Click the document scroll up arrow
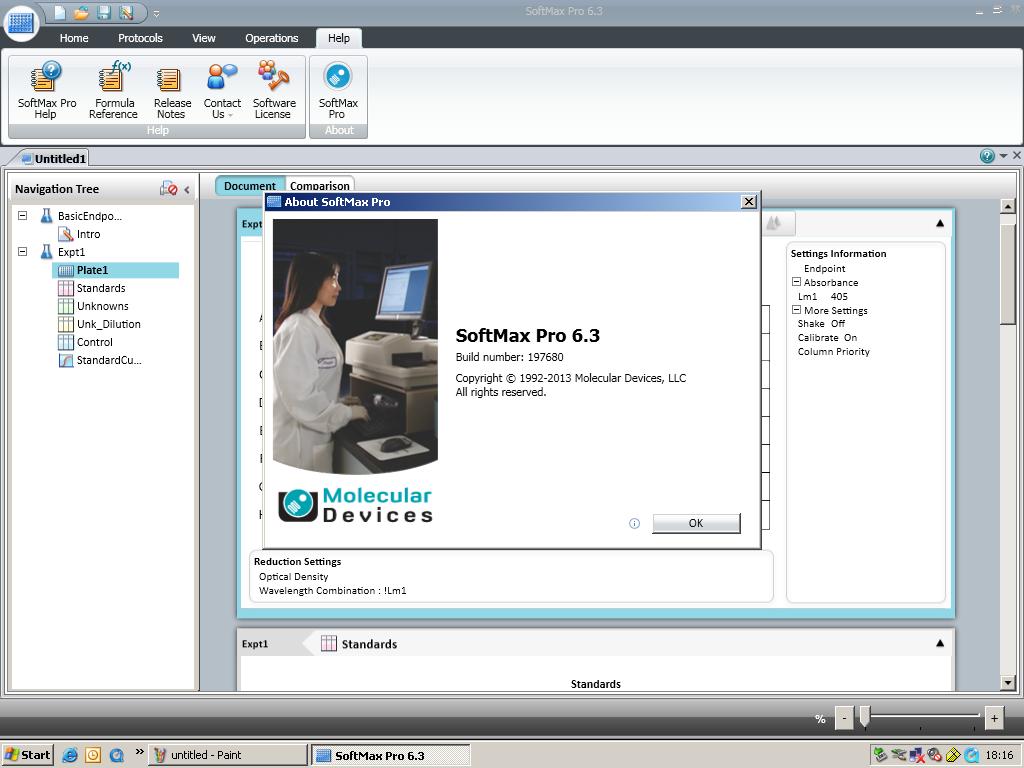 click(1008, 206)
